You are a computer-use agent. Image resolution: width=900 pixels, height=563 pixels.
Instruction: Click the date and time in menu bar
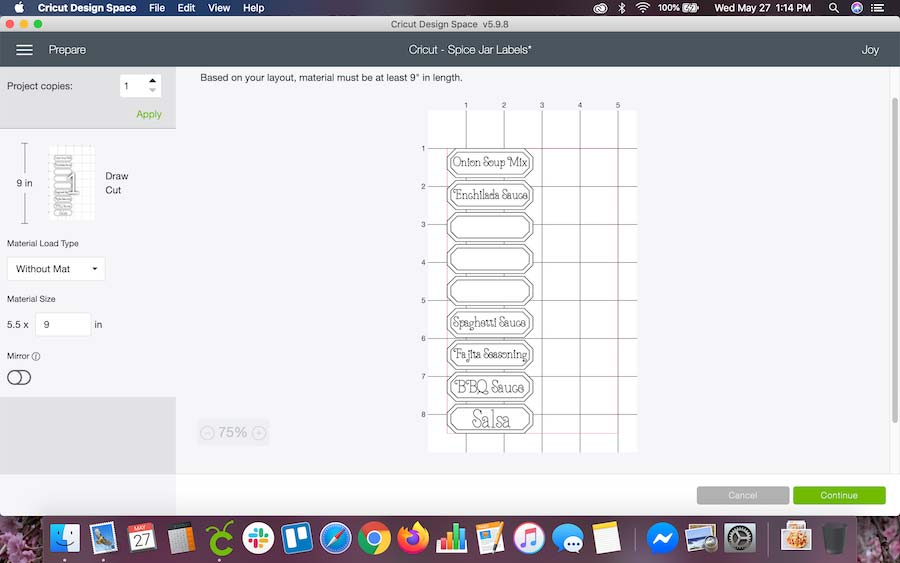point(762,7)
